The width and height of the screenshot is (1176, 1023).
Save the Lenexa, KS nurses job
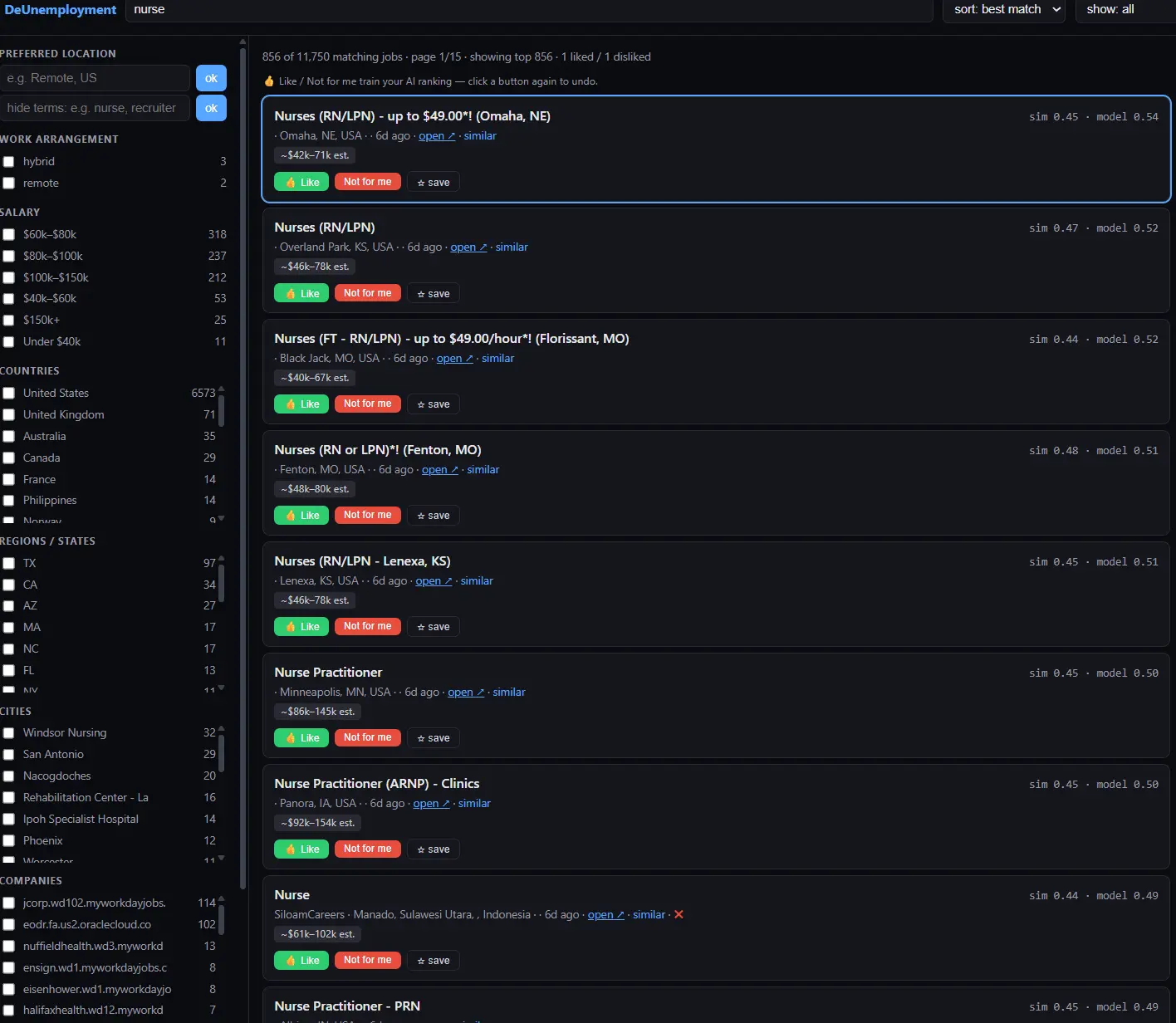[x=434, y=627]
